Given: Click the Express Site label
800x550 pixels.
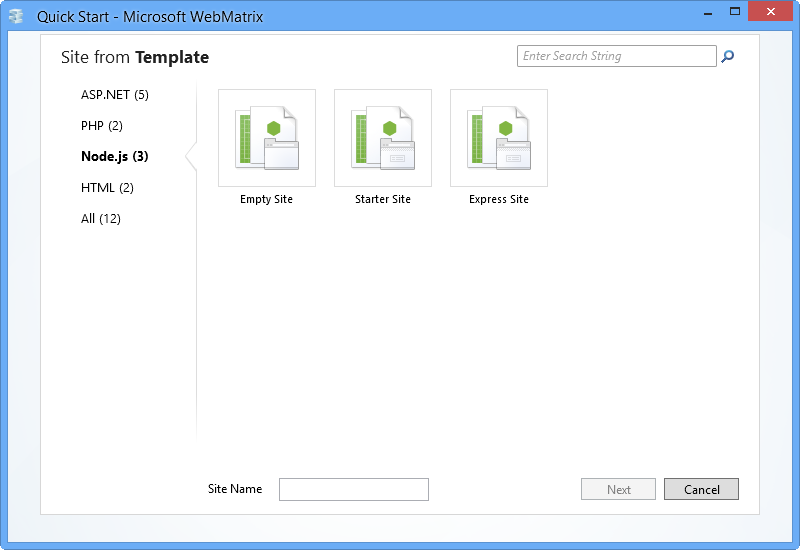Looking at the screenshot, I should tap(499, 199).
